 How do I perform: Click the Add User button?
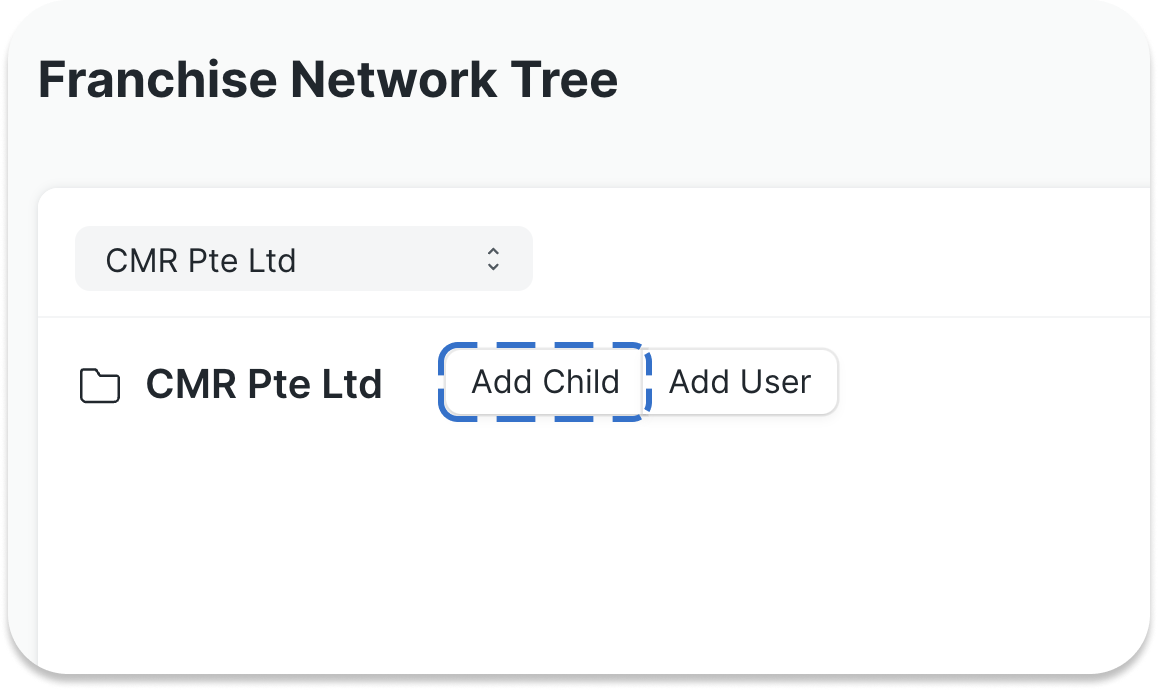point(740,382)
